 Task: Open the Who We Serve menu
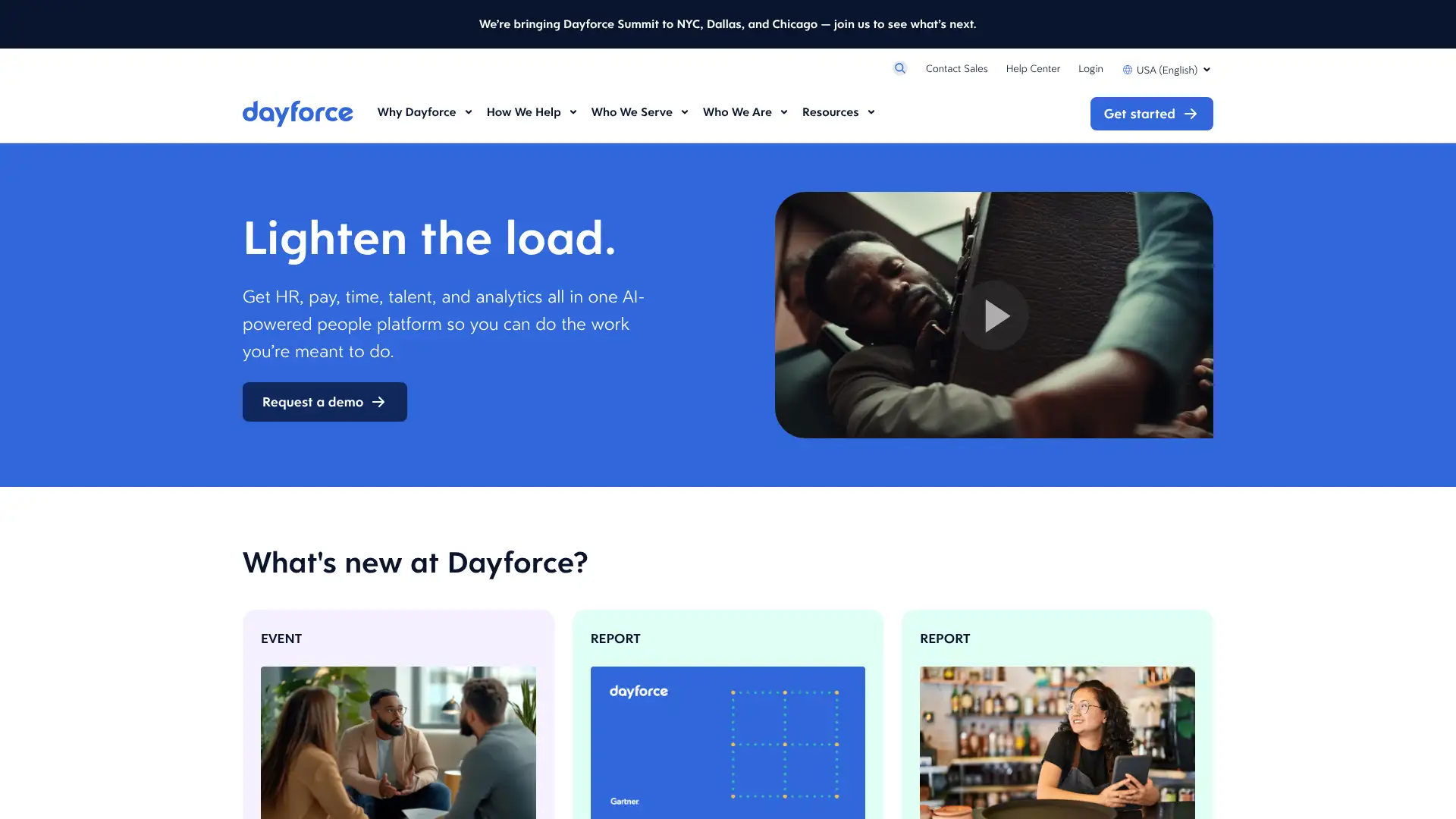[639, 112]
